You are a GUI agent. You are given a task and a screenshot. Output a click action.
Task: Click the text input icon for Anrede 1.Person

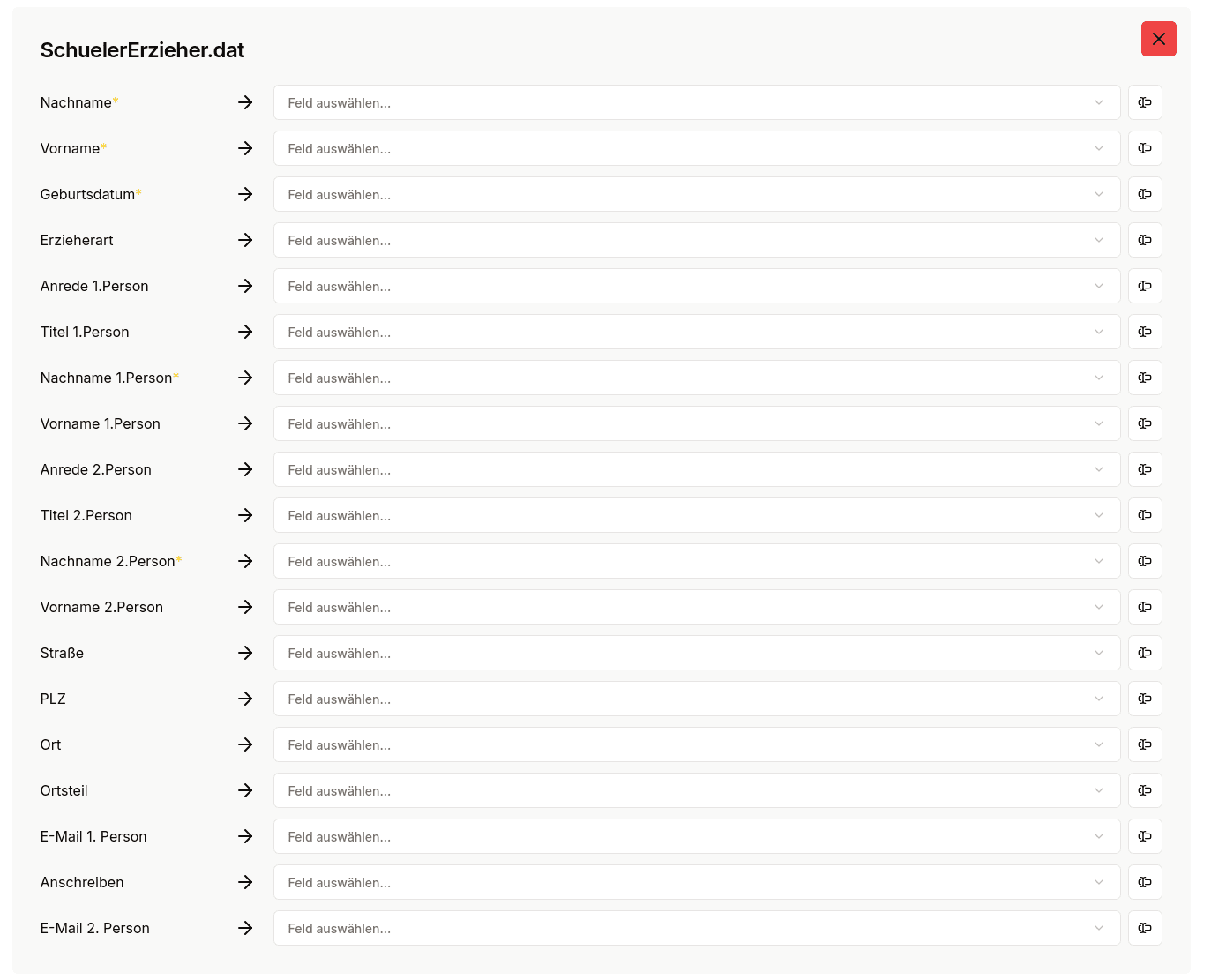(1145, 286)
